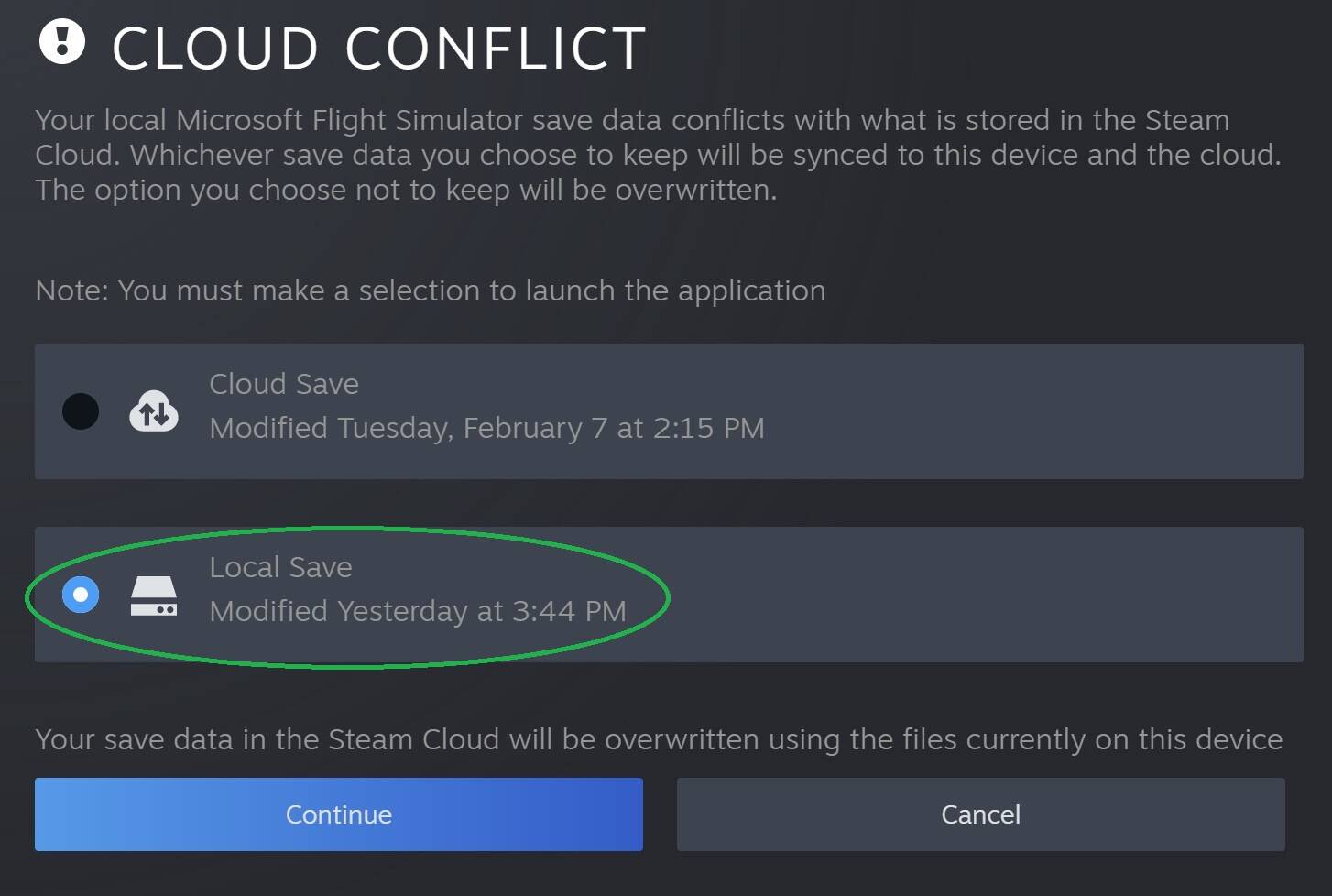Click empty right side of Local Save row
1332x896 pixels.
coord(1008,596)
